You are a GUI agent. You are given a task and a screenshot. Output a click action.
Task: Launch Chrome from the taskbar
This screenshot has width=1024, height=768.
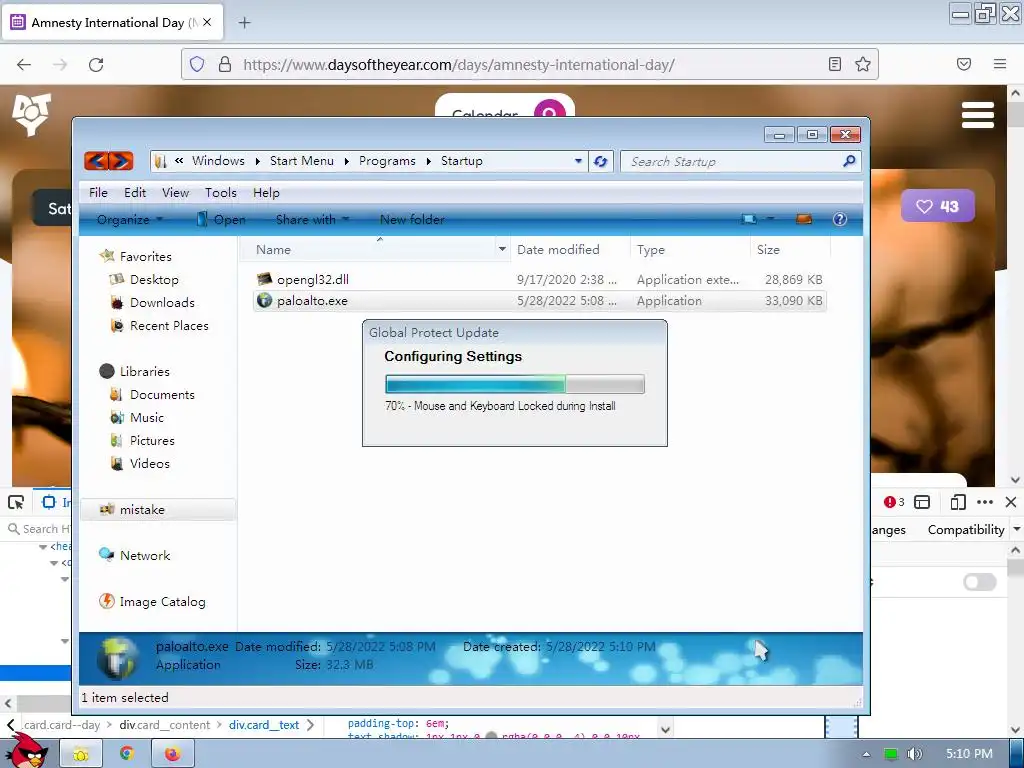127,754
